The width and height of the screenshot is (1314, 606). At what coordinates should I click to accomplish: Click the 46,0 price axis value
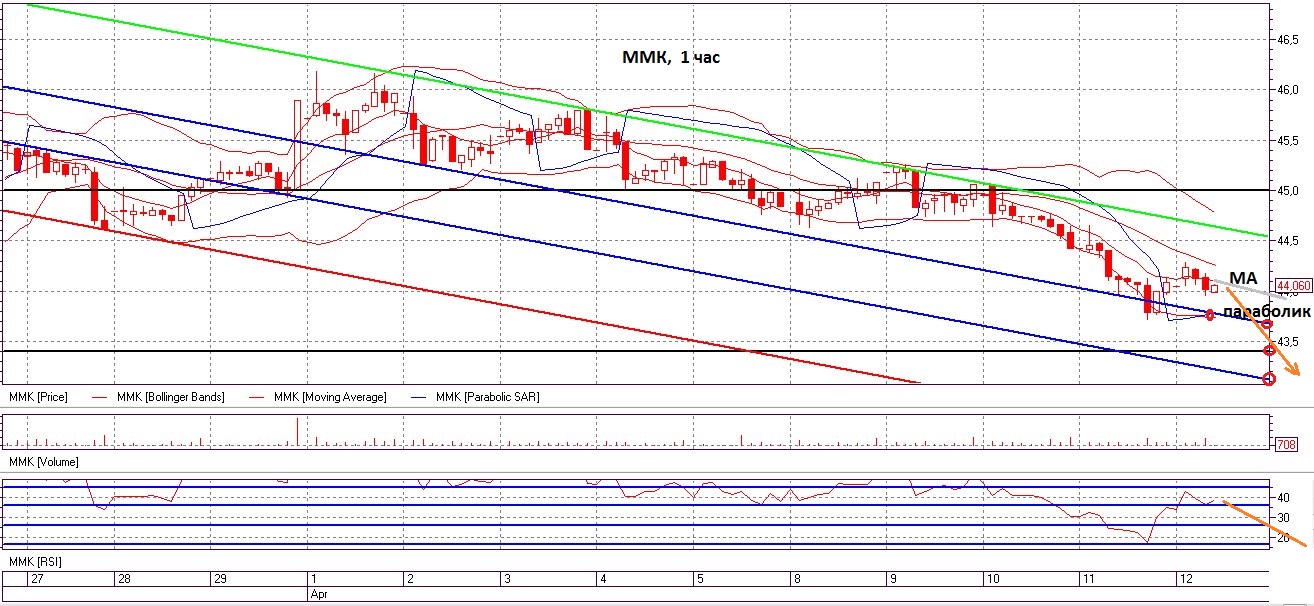click(x=1288, y=90)
